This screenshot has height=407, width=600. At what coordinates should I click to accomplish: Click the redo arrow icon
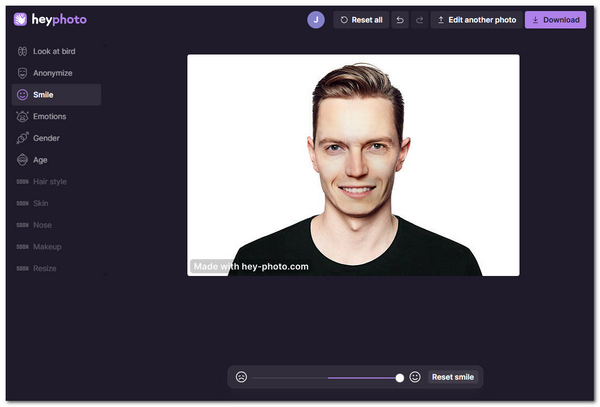pos(419,20)
